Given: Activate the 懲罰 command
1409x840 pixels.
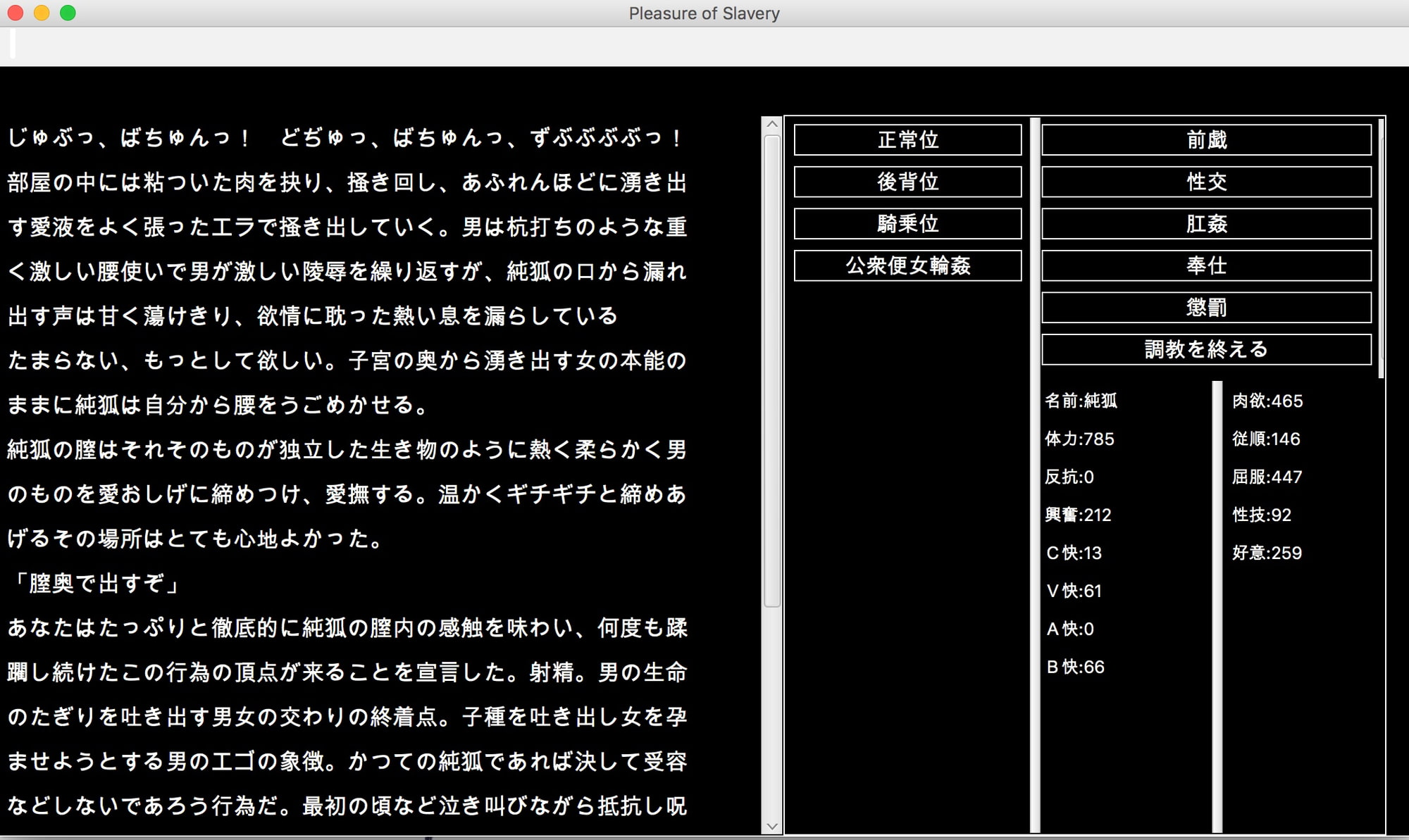Looking at the screenshot, I should [1208, 307].
